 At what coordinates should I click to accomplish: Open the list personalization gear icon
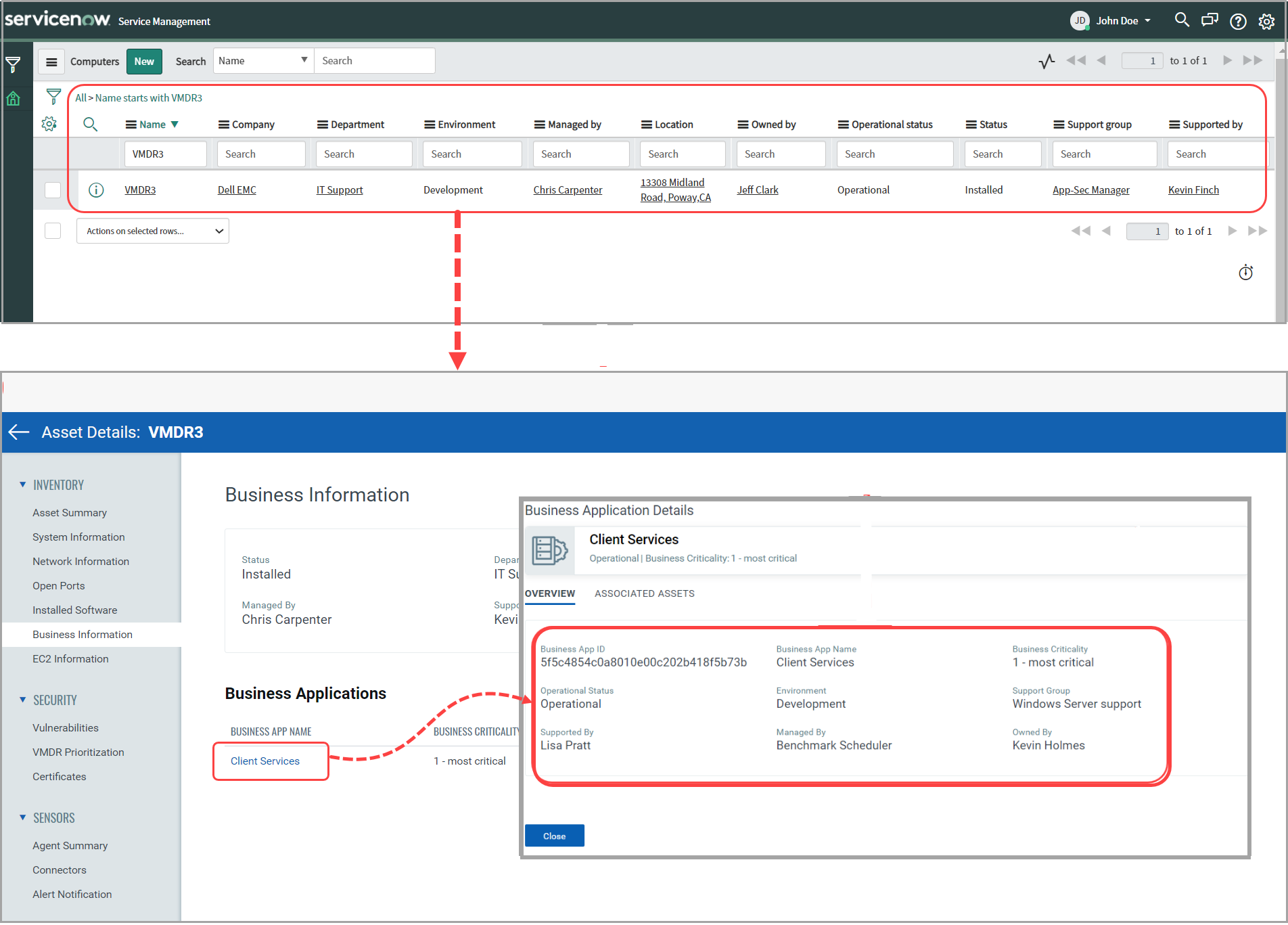[49, 124]
